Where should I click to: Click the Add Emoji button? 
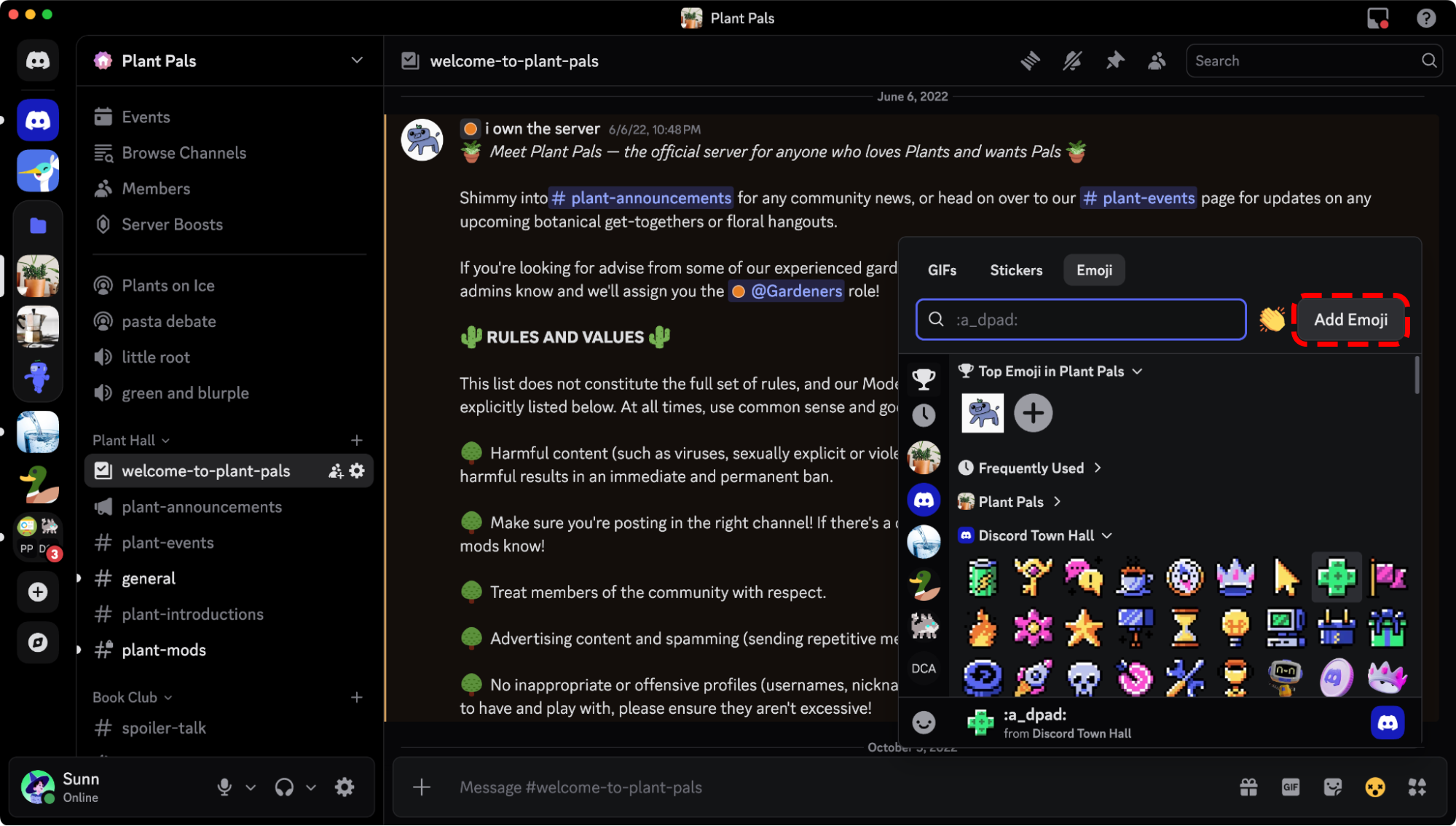[1350, 319]
